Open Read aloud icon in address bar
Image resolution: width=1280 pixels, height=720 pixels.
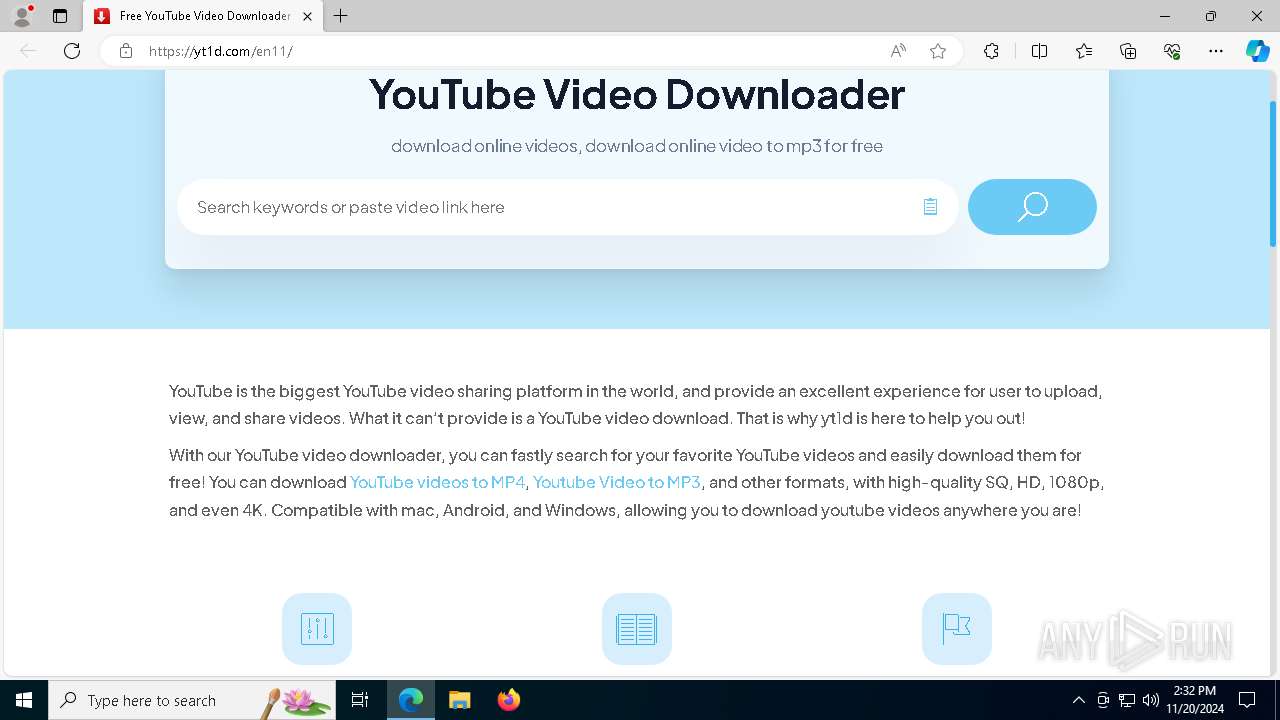pos(898,51)
